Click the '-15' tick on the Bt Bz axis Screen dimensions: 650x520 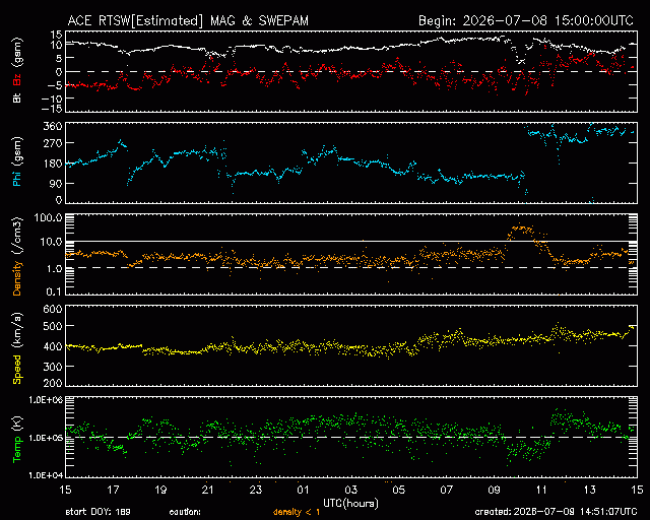tap(52, 109)
